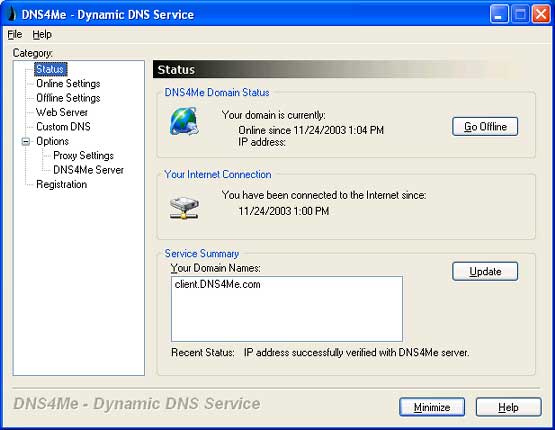Image resolution: width=555 pixels, height=430 pixels.
Task: Select client.DNS4Me.com in domain list
Action: 218,285
